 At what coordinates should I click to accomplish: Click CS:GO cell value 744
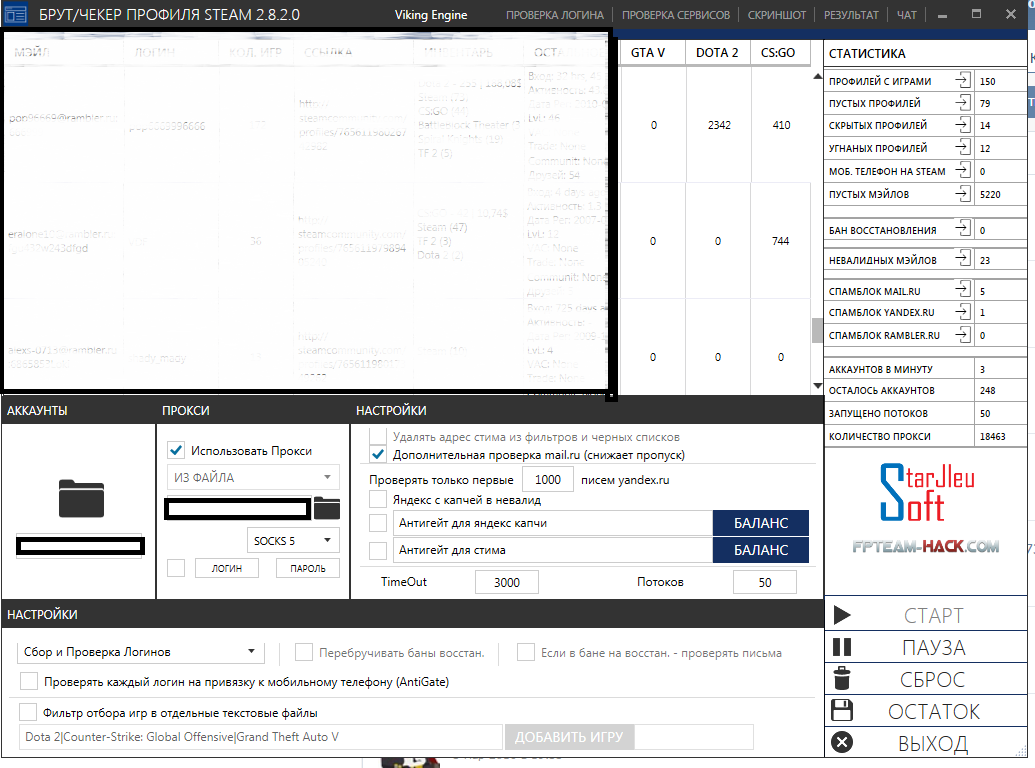[780, 241]
